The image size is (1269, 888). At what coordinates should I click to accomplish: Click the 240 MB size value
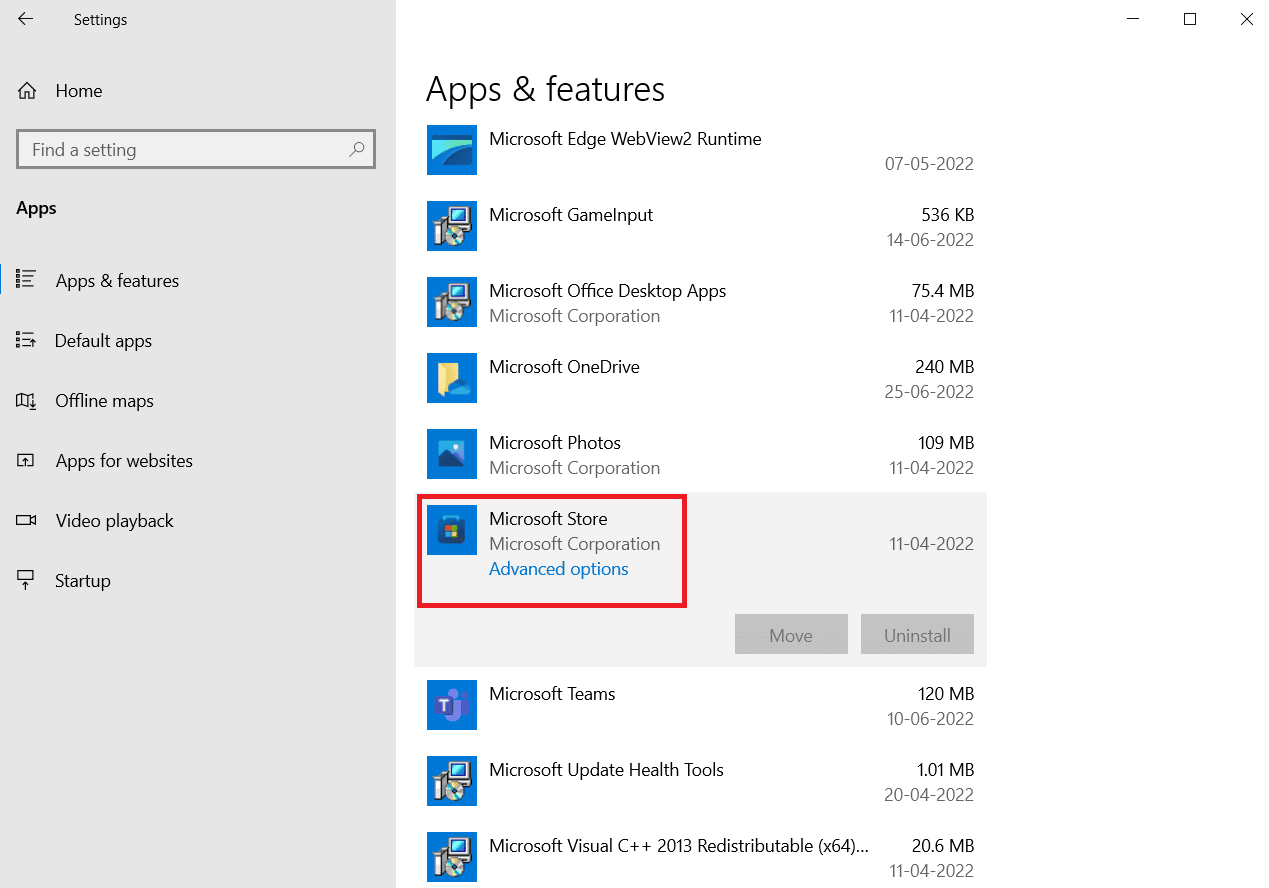pos(944,366)
